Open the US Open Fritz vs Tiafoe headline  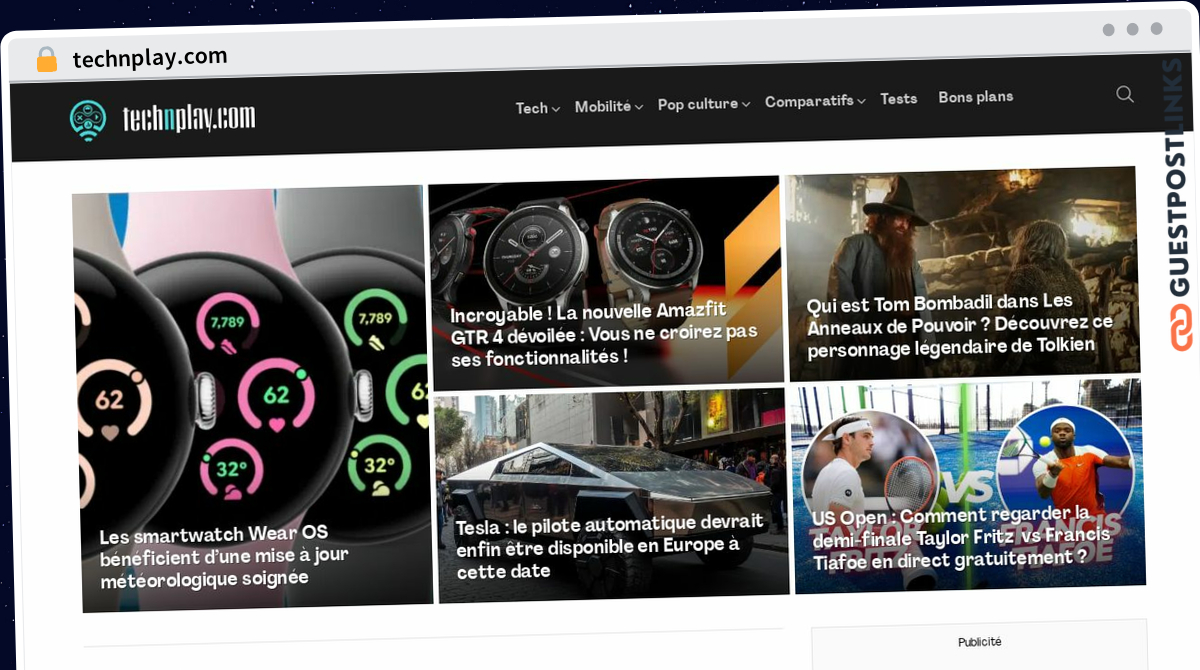tap(962, 537)
